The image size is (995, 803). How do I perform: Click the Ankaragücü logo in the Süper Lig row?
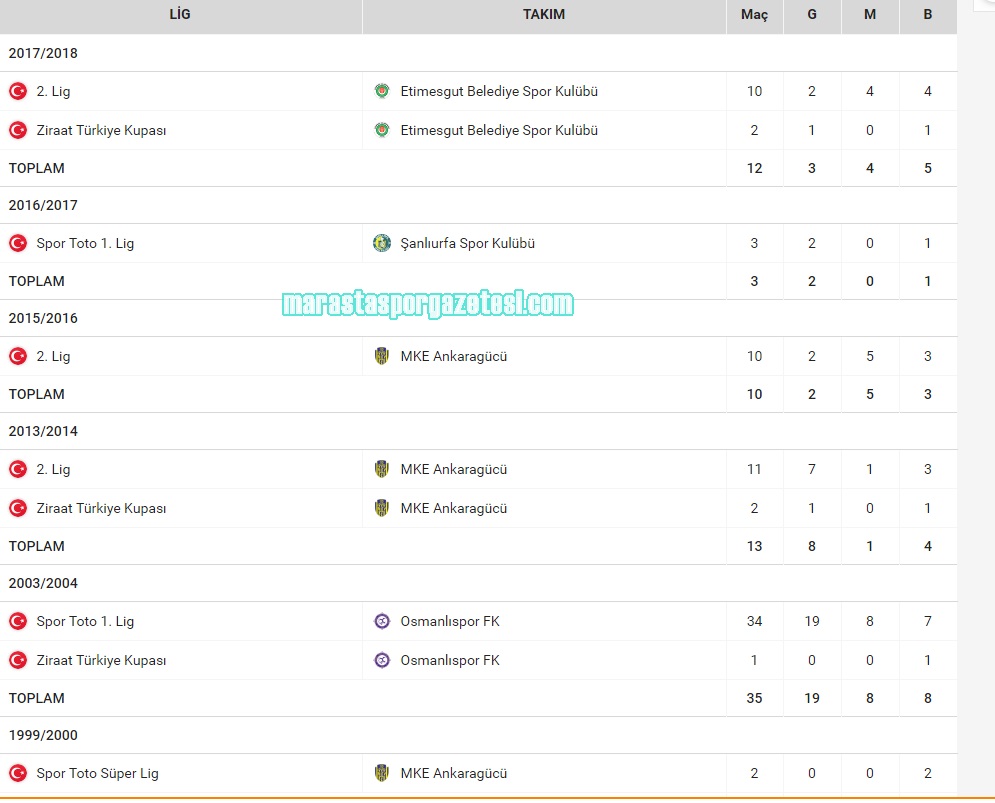click(x=382, y=773)
